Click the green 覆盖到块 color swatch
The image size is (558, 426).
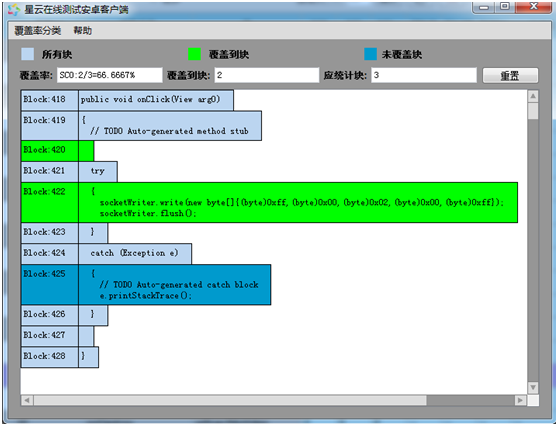pyautogui.click(x=194, y=54)
